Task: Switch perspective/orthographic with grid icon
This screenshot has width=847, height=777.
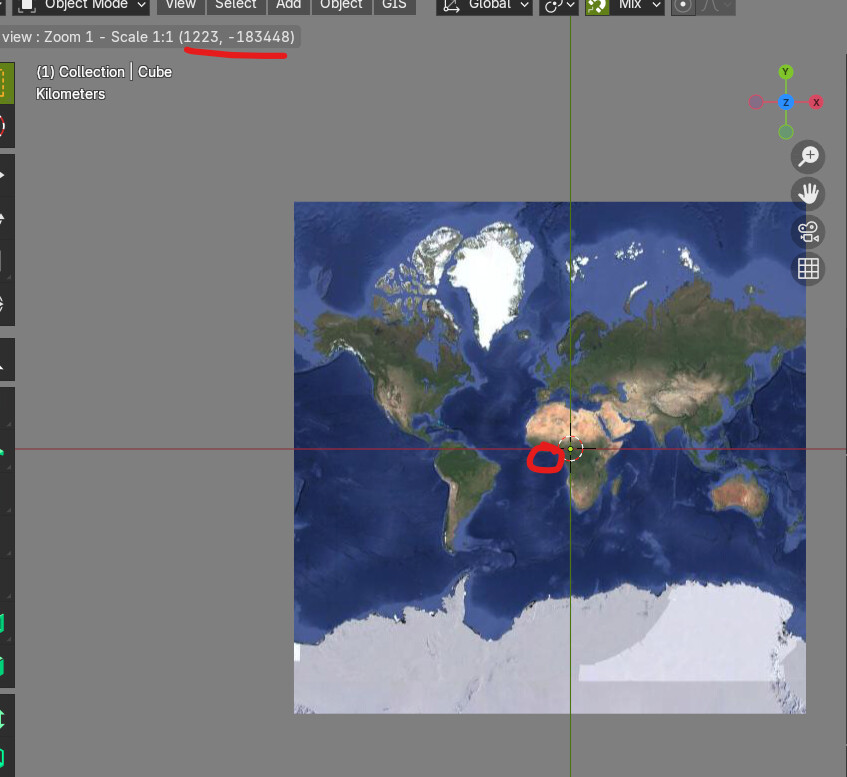Action: point(808,269)
